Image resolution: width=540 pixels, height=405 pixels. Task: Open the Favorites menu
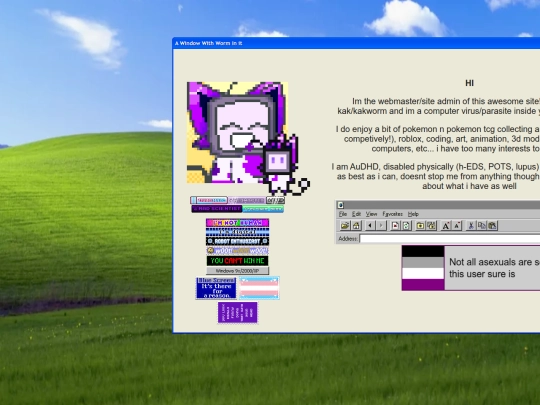coord(392,214)
